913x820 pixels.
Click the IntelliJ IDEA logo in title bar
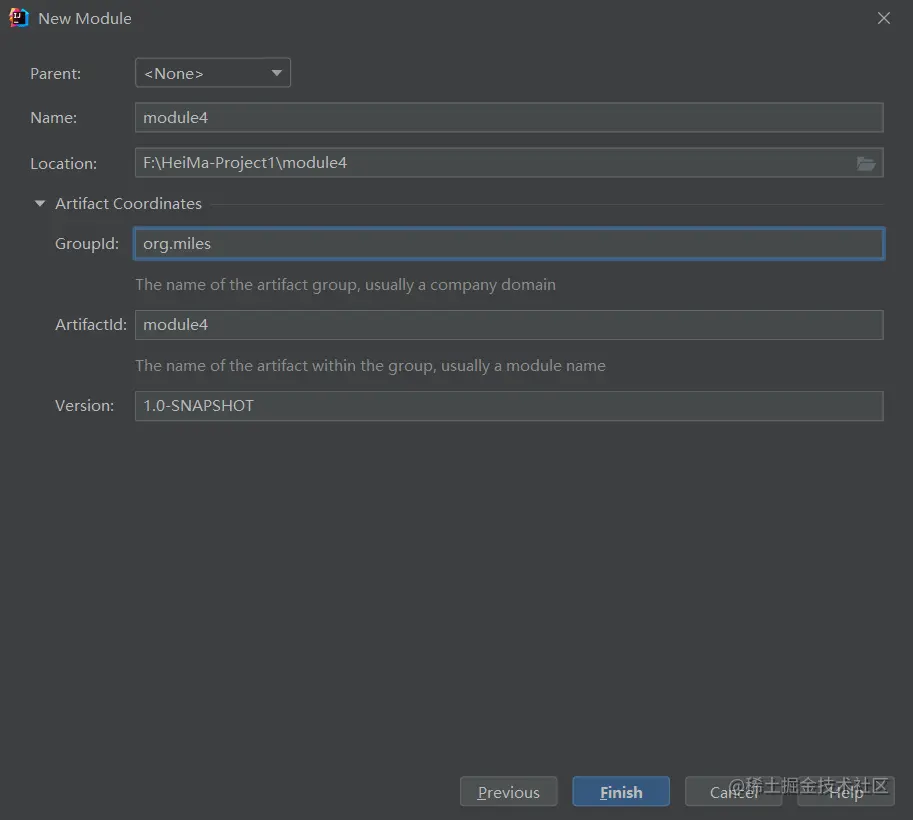[19, 18]
